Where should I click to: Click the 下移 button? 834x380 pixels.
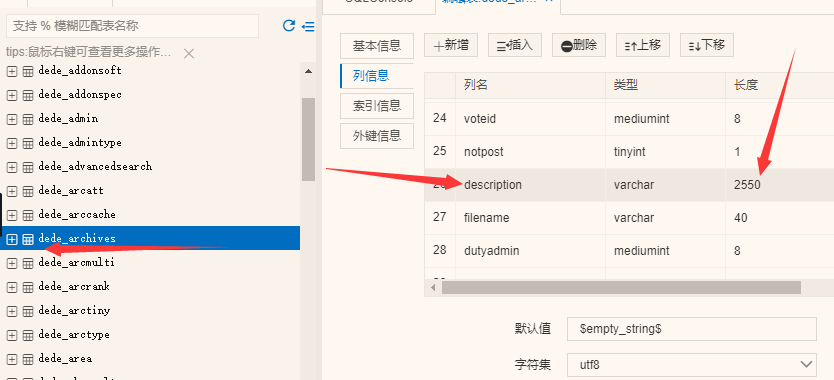tap(707, 45)
